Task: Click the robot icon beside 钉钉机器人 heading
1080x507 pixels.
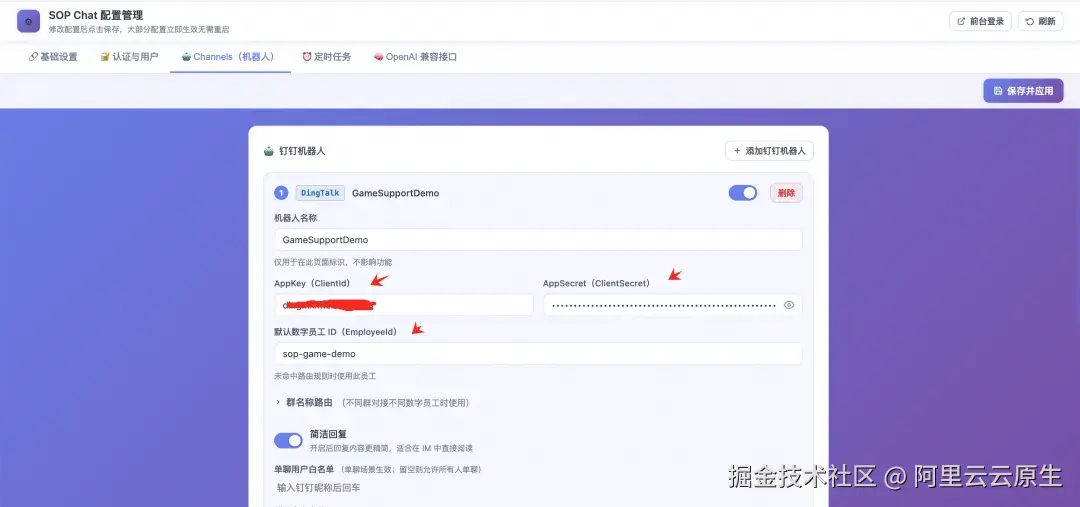Action: (x=269, y=151)
